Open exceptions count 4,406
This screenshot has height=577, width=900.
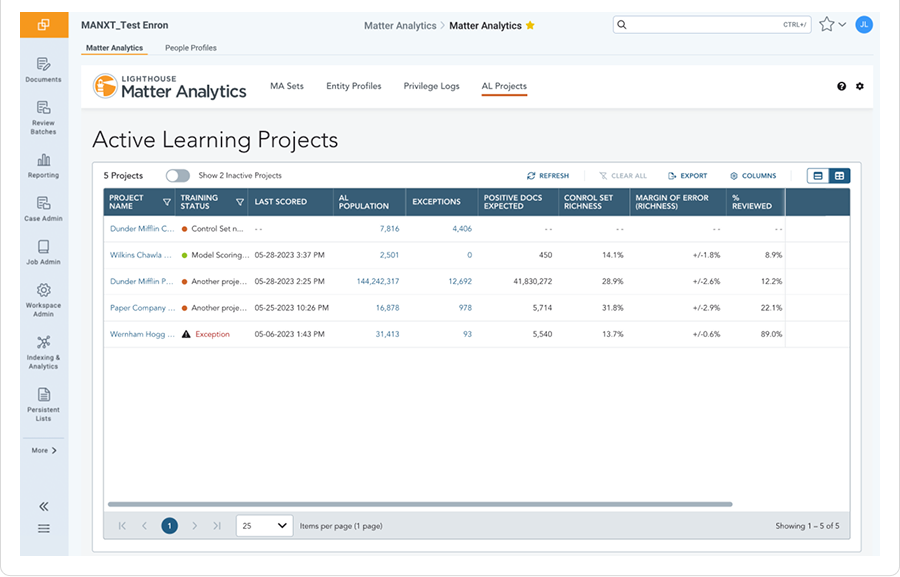[x=462, y=229]
